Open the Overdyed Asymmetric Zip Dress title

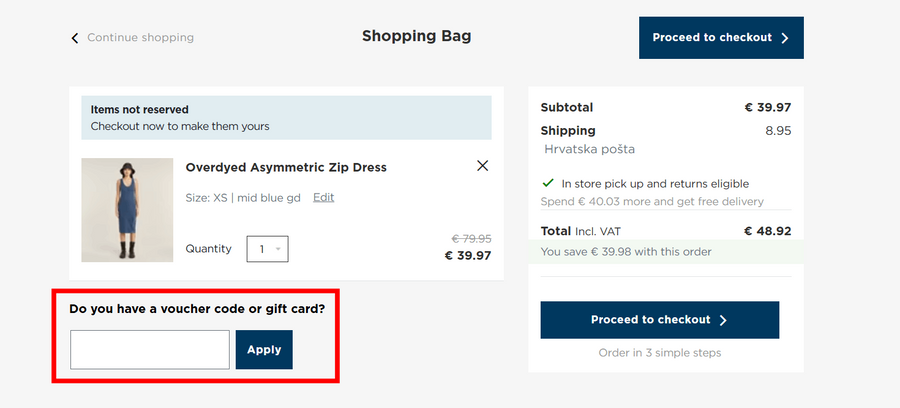(286, 167)
